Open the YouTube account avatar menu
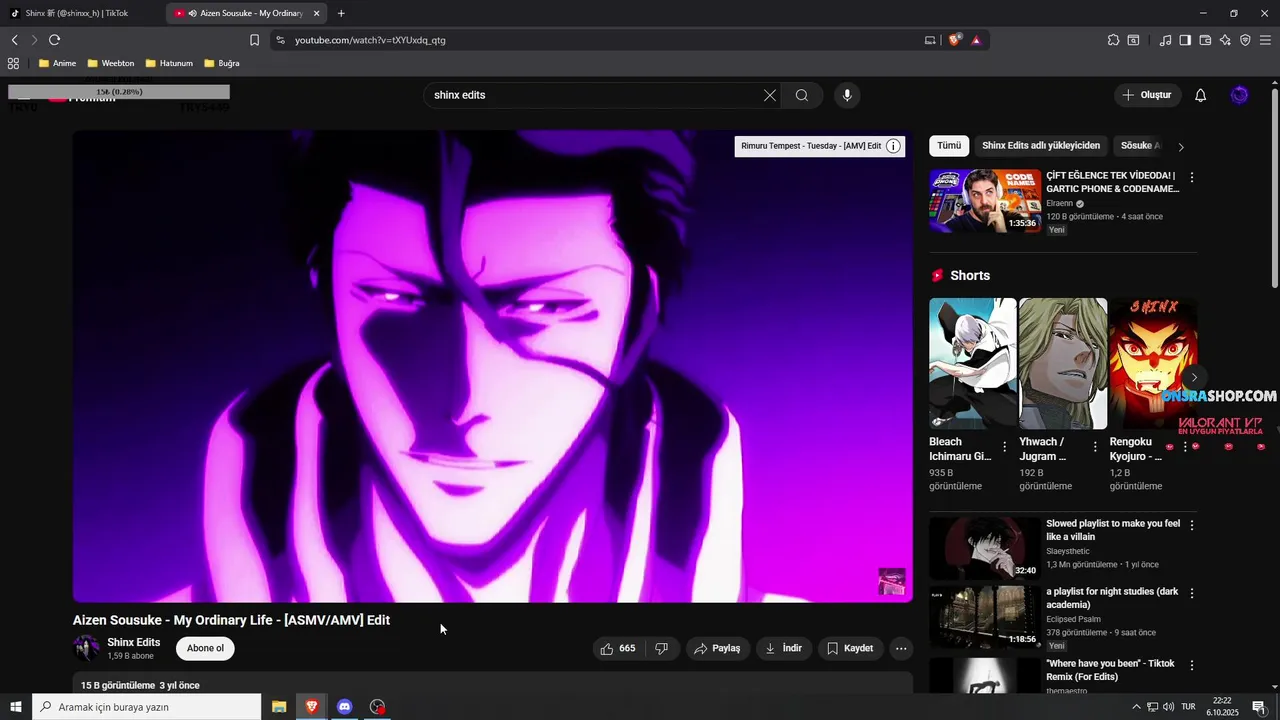The width and height of the screenshot is (1280, 720). click(1240, 95)
